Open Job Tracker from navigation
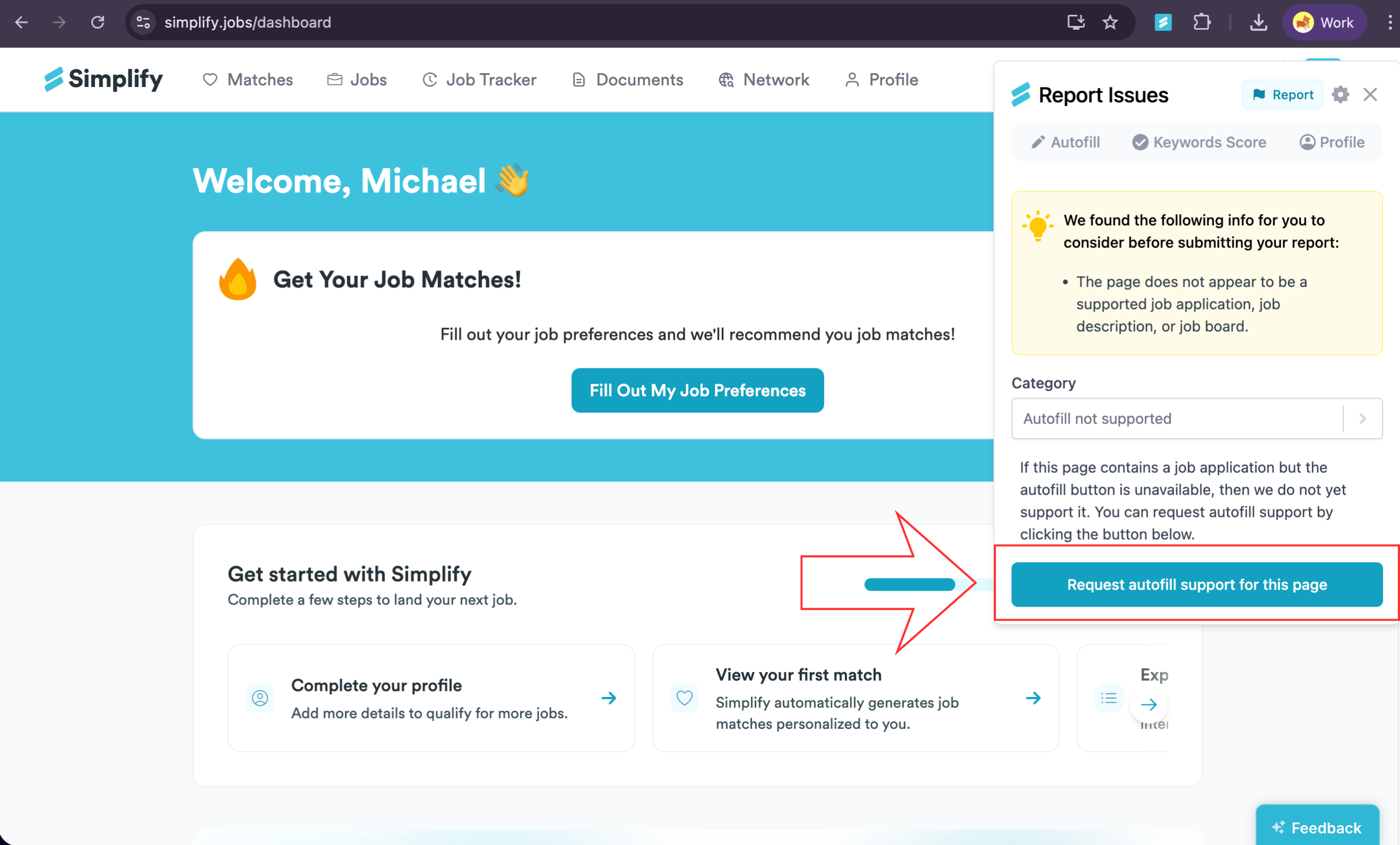Image resolution: width=1400 pixels, height=845 pixels. (479, 80)
